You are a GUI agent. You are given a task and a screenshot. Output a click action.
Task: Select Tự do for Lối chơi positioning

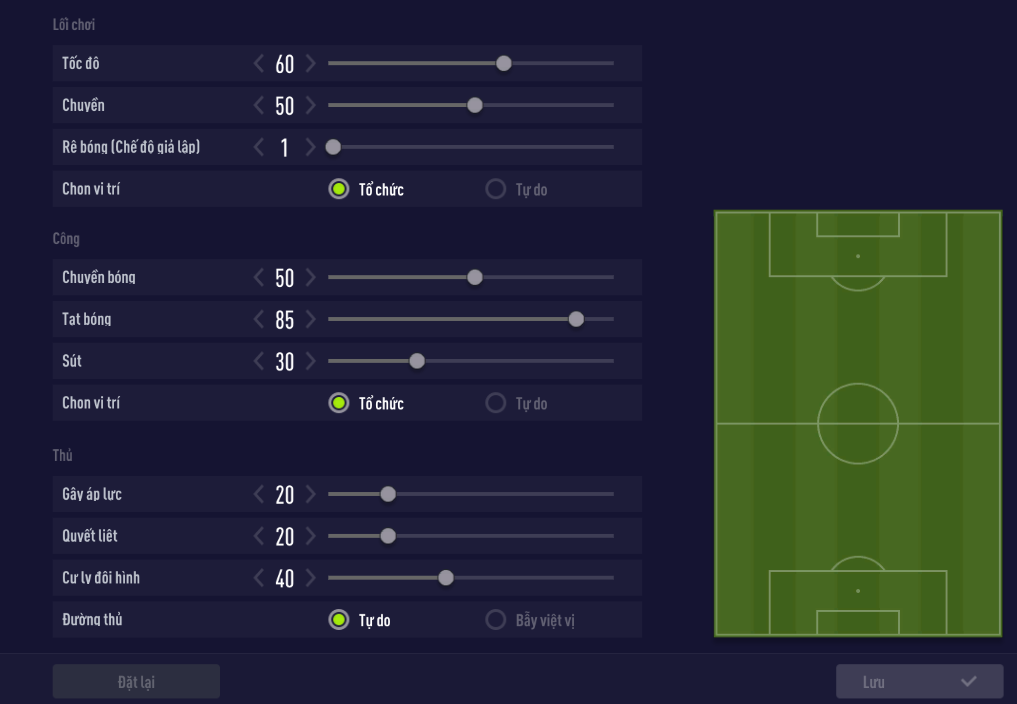(495, 189)
